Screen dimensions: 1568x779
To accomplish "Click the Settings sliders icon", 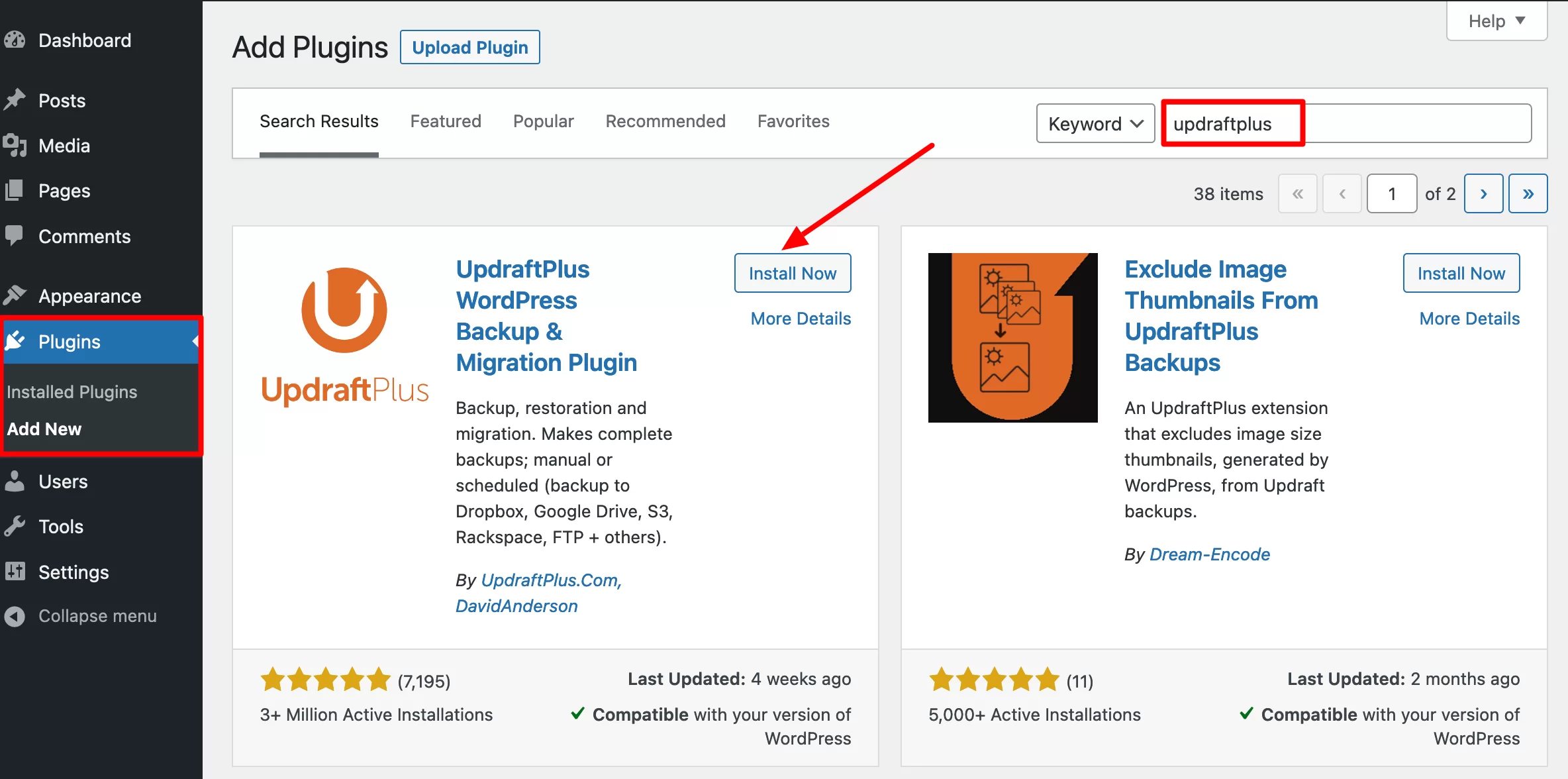I will click(15, 572).
